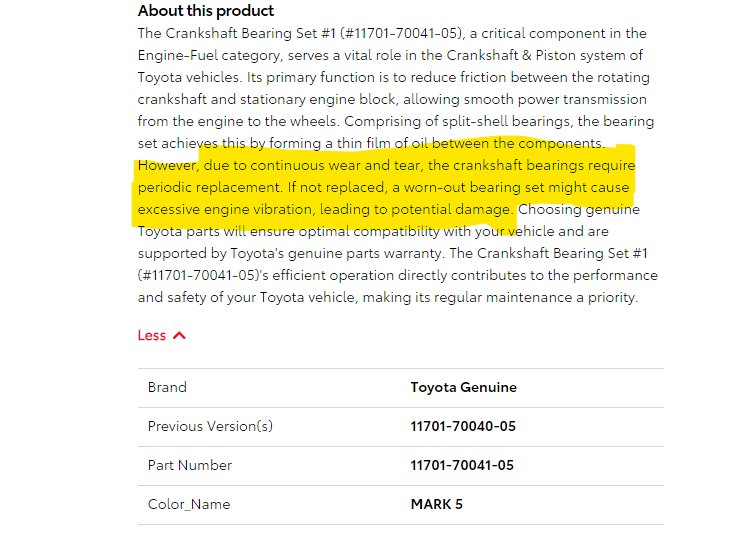Click highlighted phrase 'excessive engine vibration'
The height and width of the screenshot is (553, 753).
click(225, 209)
